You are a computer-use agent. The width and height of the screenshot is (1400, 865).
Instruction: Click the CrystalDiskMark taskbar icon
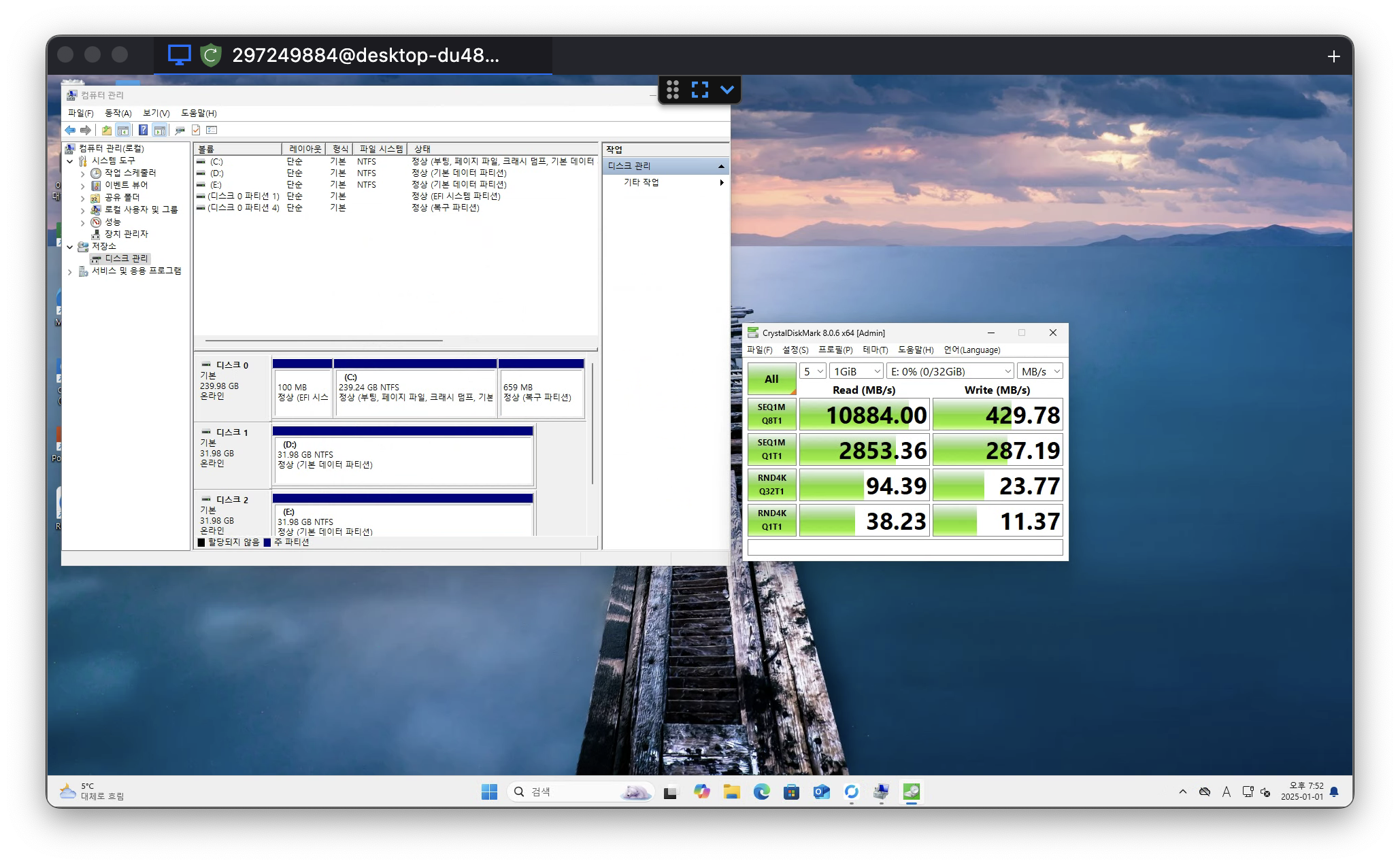(x=911, y=792)
